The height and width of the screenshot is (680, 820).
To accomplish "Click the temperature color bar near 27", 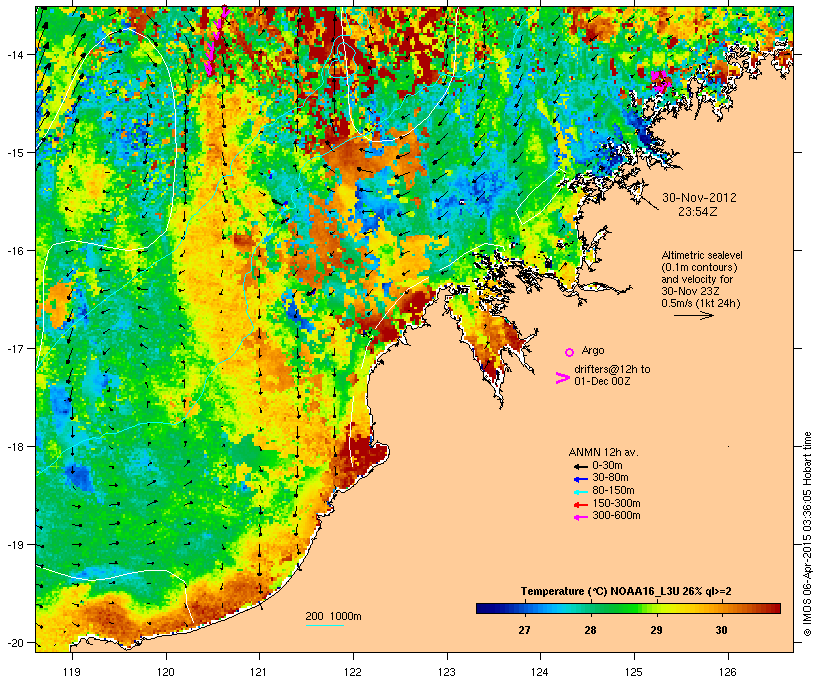I will coord(525,608).
